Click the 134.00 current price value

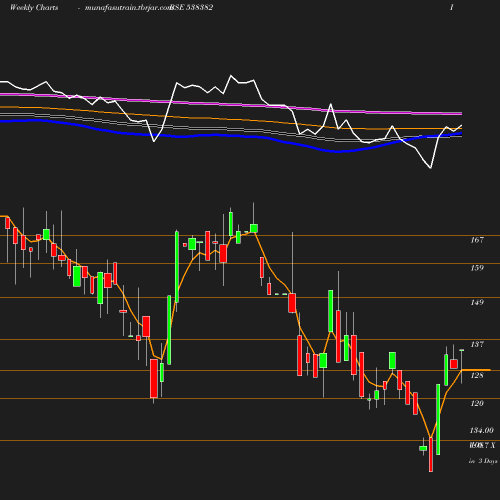pyautogui.click(x=482, y=430)
